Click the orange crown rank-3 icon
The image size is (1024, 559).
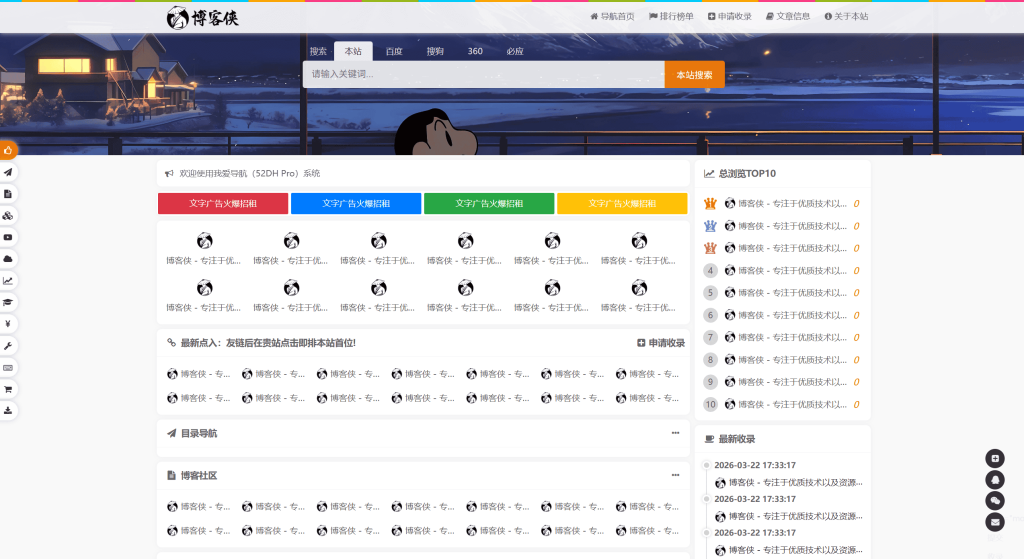click(x=711, y=248)
